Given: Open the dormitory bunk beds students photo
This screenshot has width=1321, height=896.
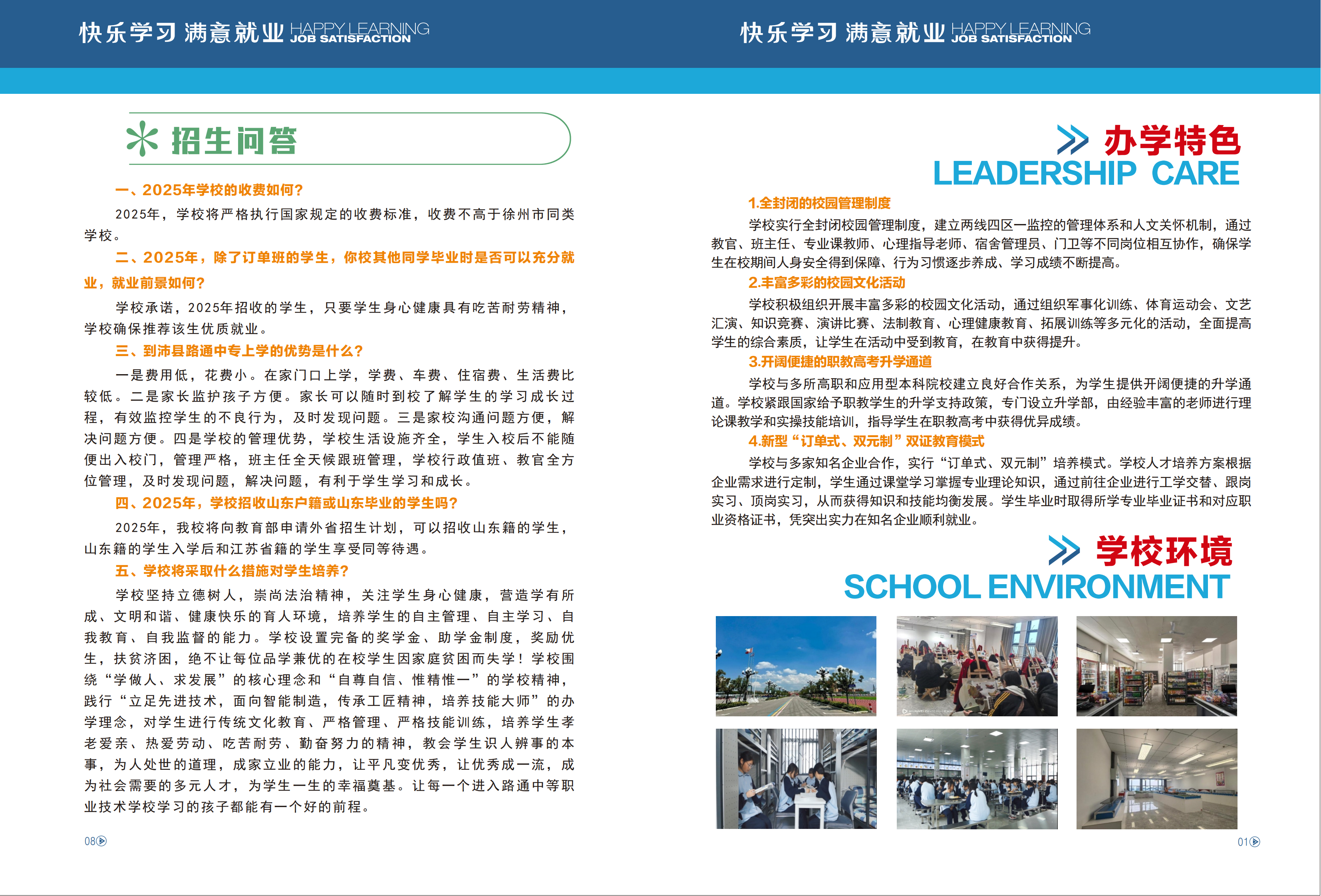Looking at the screenshot, I should (796, 779).
